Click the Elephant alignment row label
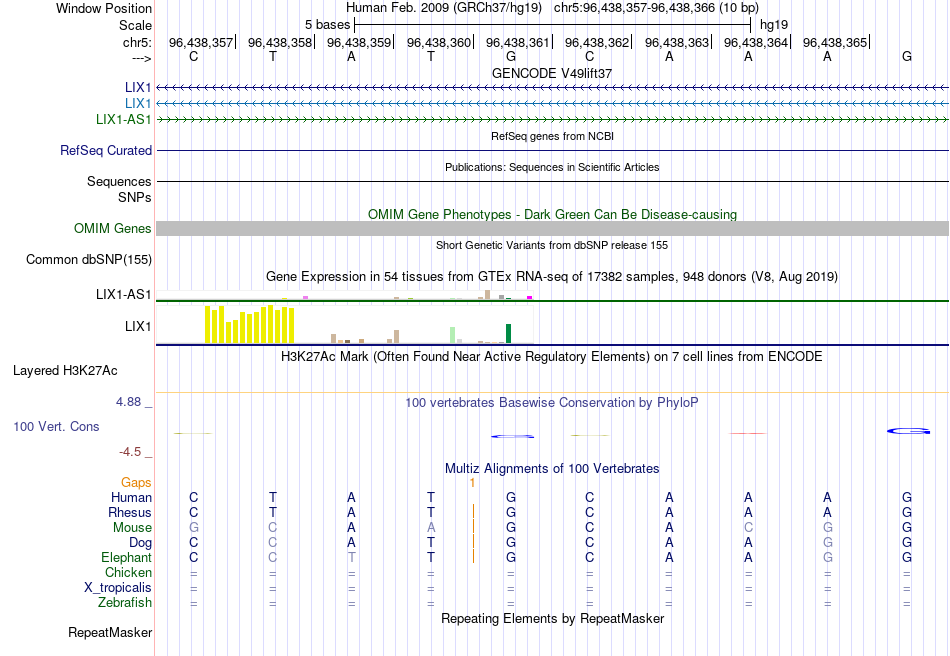The width and height of the screenshot is (950, 656). point(127,557)
